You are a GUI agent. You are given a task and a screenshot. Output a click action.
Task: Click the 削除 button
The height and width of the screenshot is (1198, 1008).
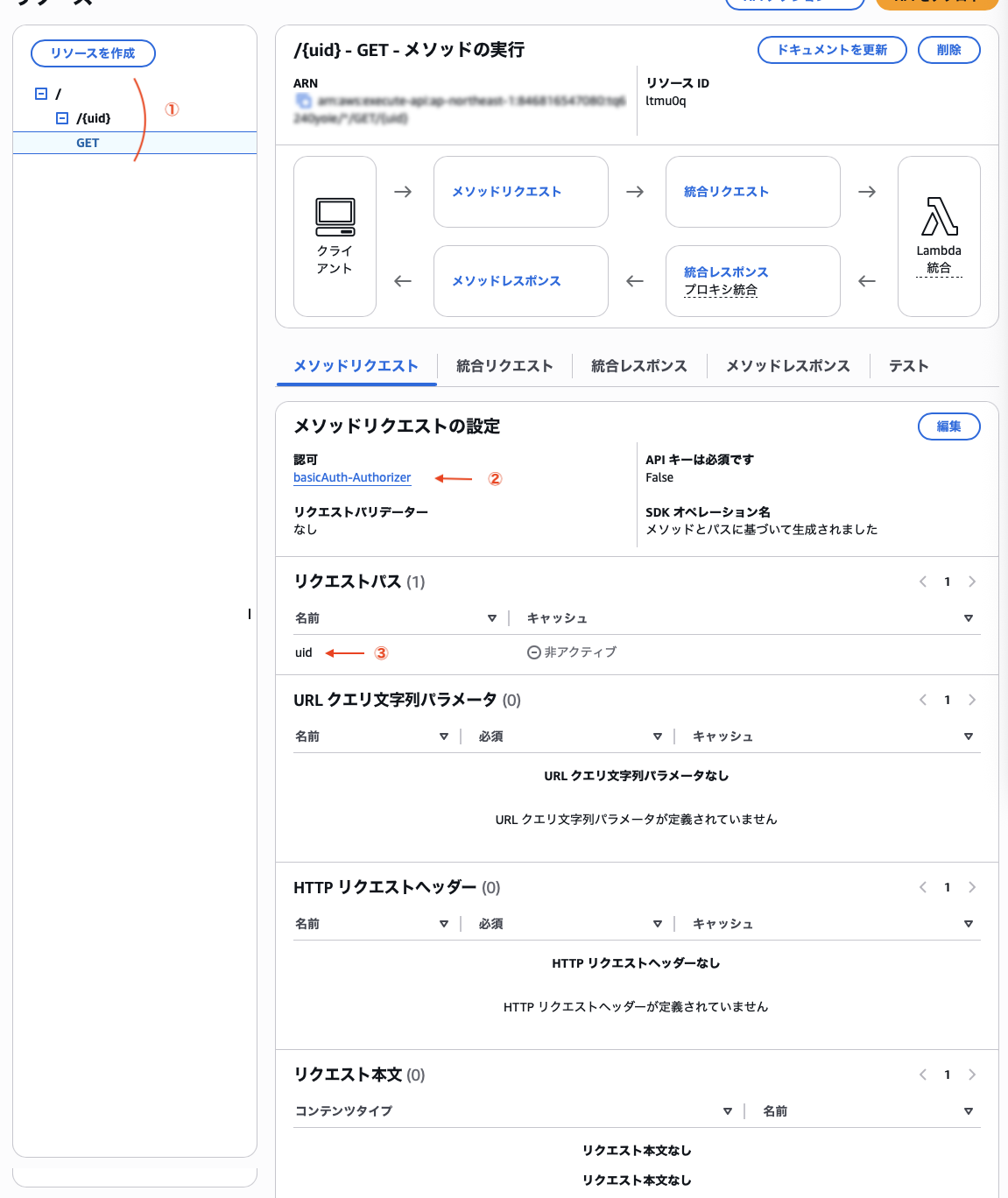(948, 50)
